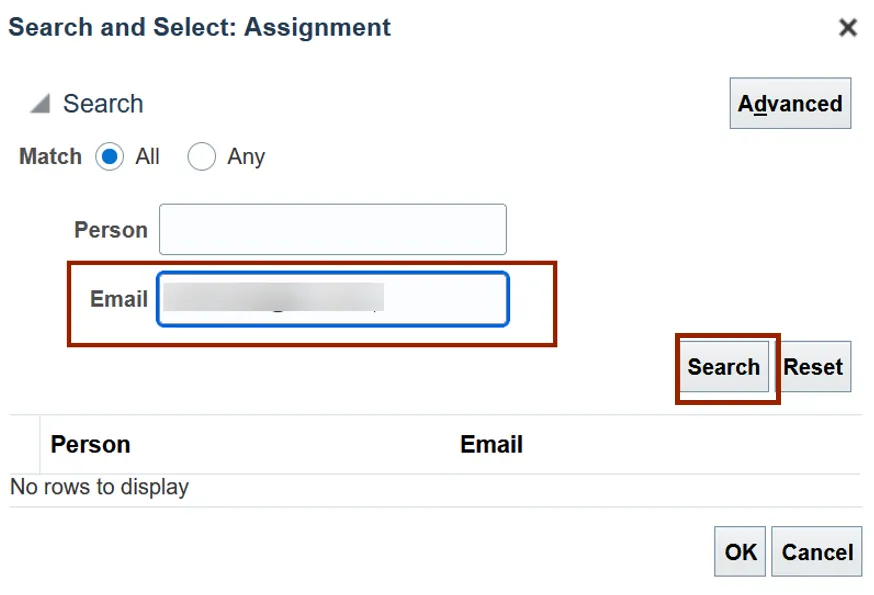The width and height of the screenshot is (874, 595).
Task: Sort by the Person column header
Action: click(91, 444)
